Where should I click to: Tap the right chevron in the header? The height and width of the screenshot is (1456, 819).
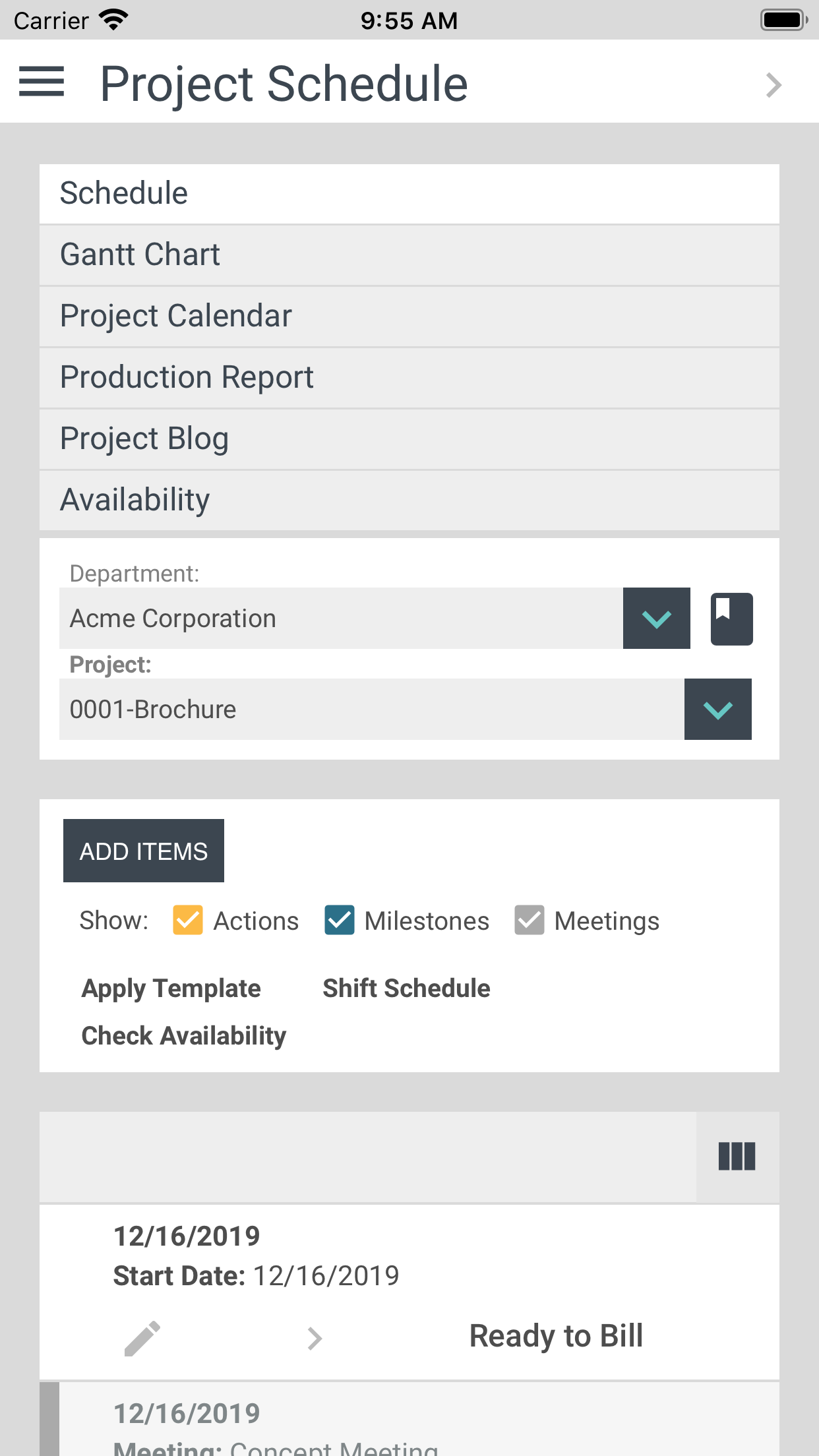[773, 85]
